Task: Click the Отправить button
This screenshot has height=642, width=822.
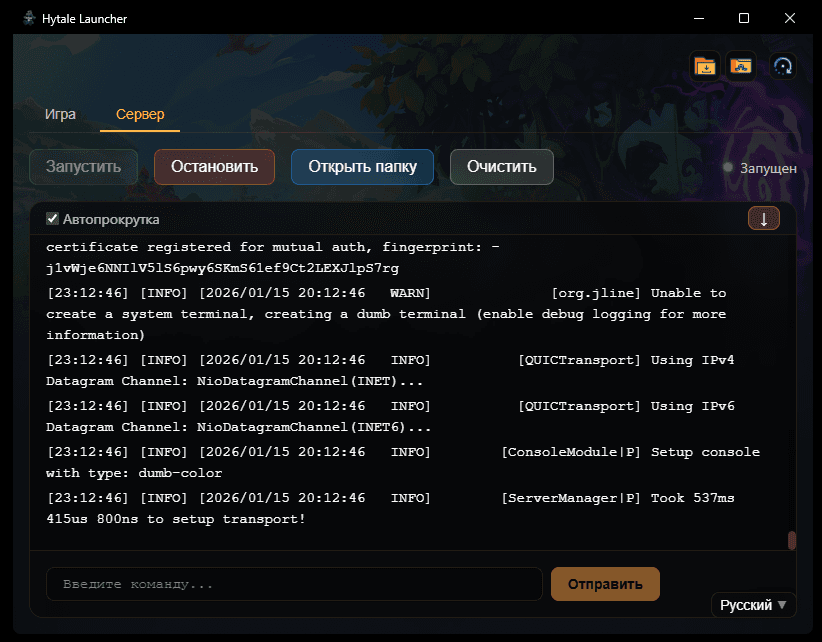Action: (x=605, y=584)
